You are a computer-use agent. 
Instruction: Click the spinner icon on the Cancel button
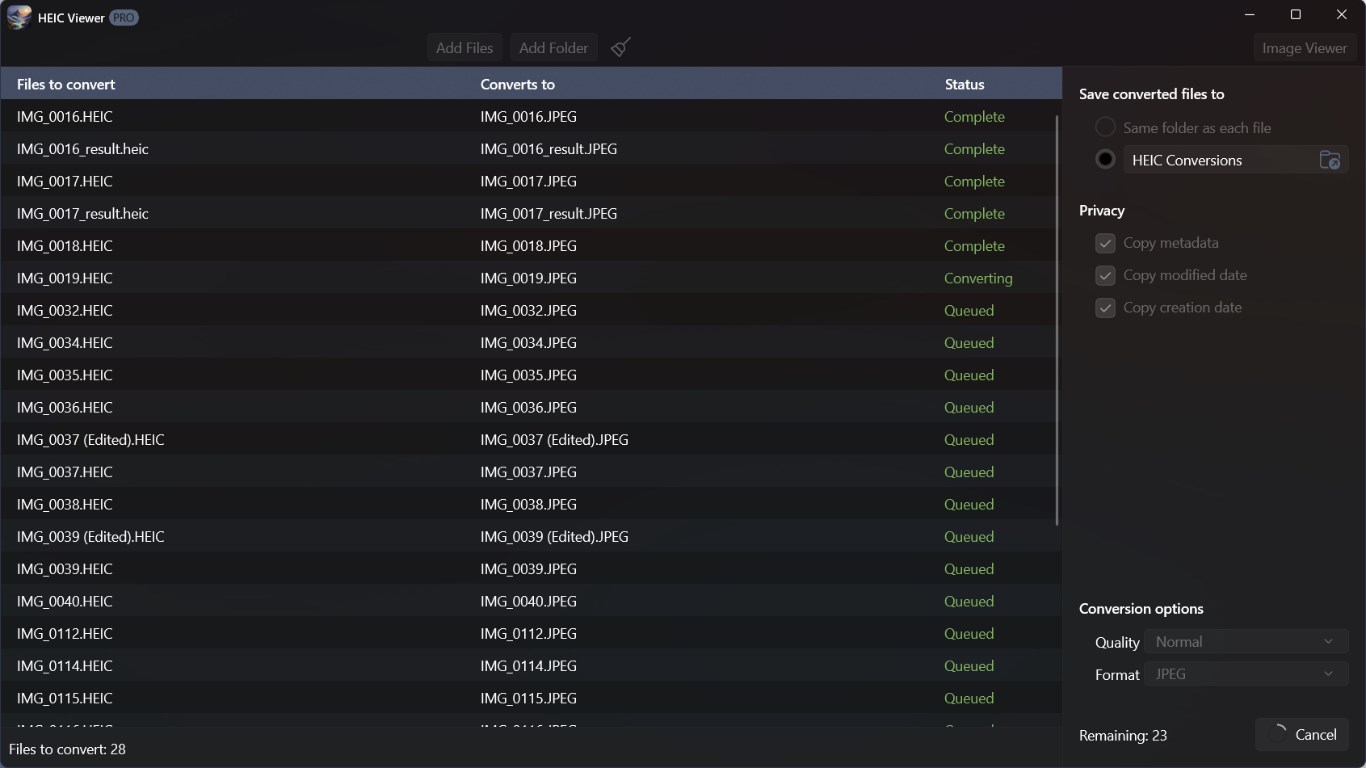coord(1279,734)
